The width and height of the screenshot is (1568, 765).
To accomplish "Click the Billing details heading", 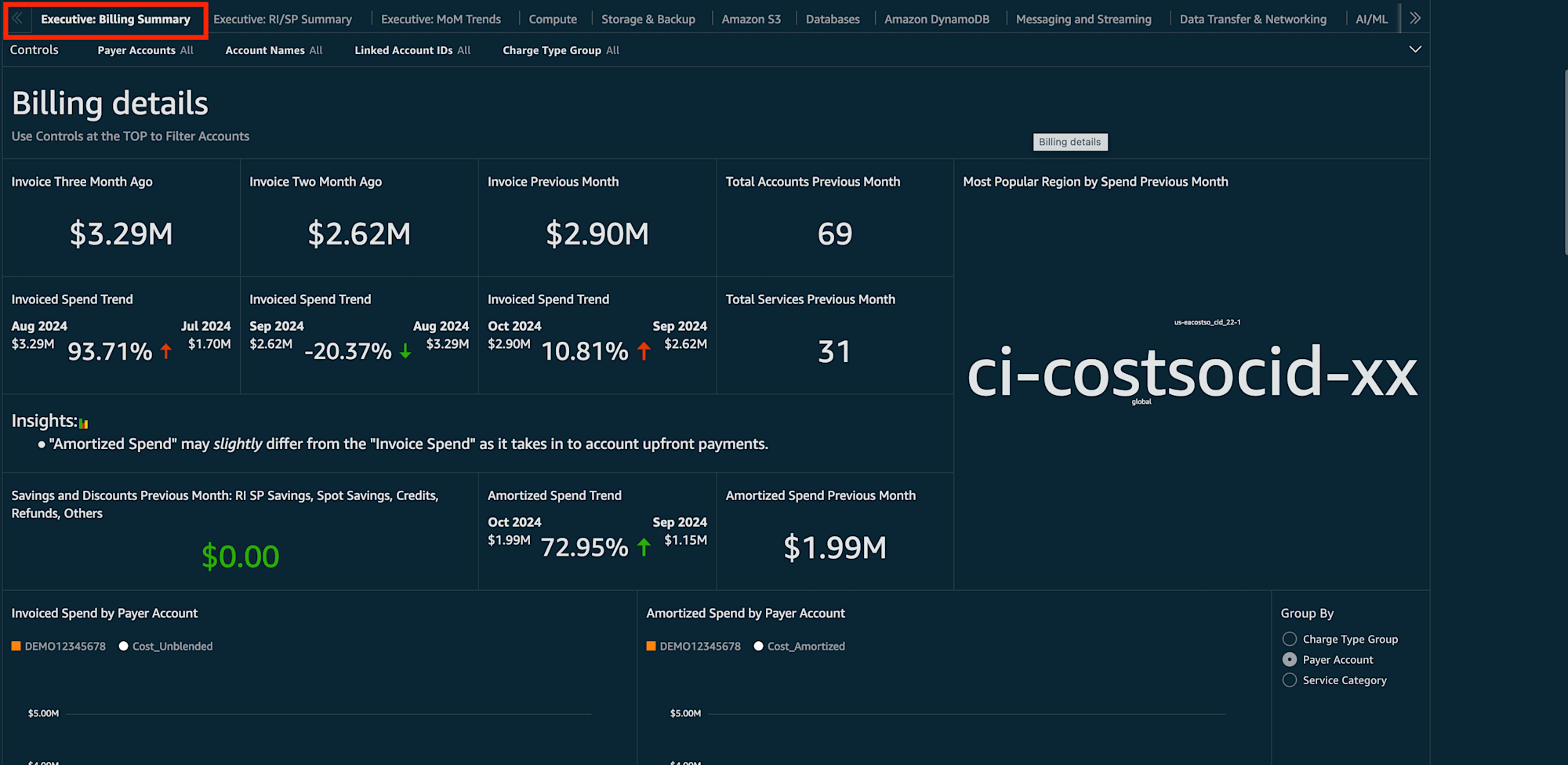I will (110, 103).
